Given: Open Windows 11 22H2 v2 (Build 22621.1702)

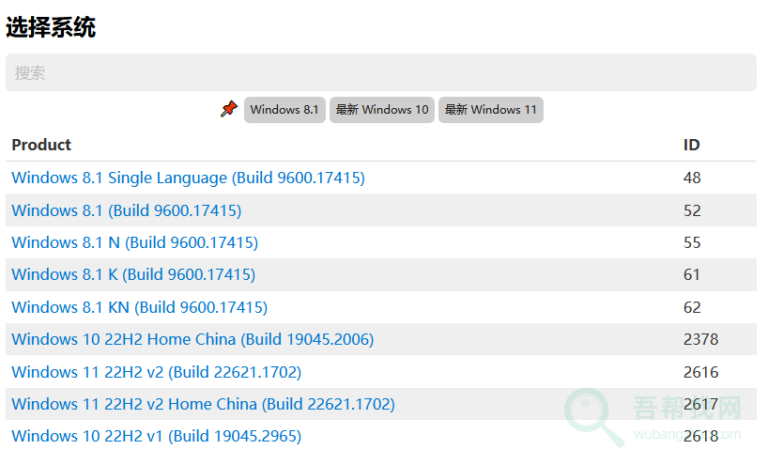Looking at the screenshot, I should point(156,372).
